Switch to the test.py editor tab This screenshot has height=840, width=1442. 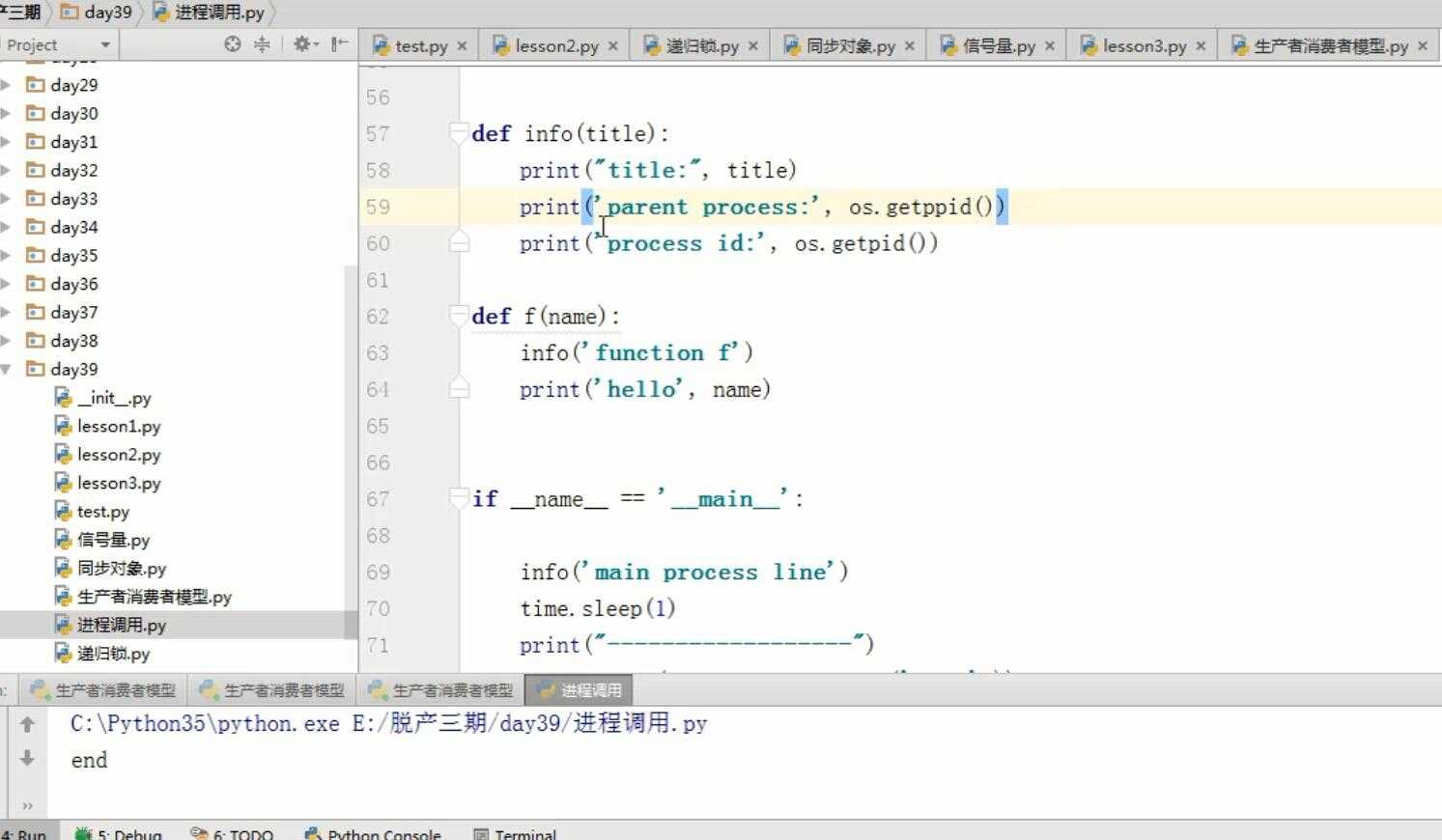click(x=421, y=45)
